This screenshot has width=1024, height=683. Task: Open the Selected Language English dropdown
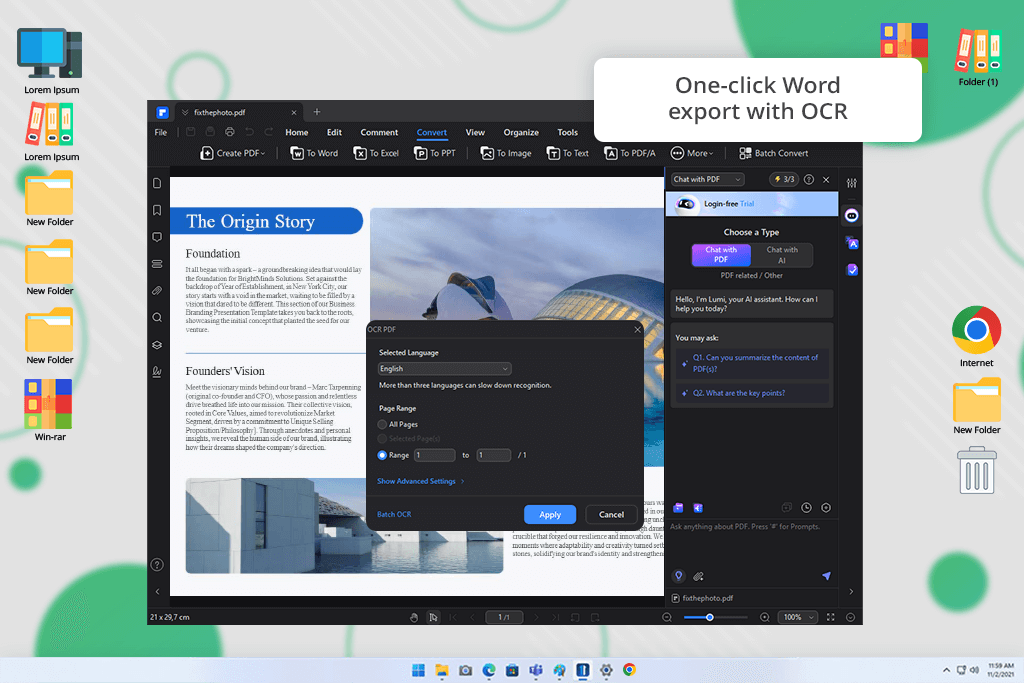pos(445,369)
